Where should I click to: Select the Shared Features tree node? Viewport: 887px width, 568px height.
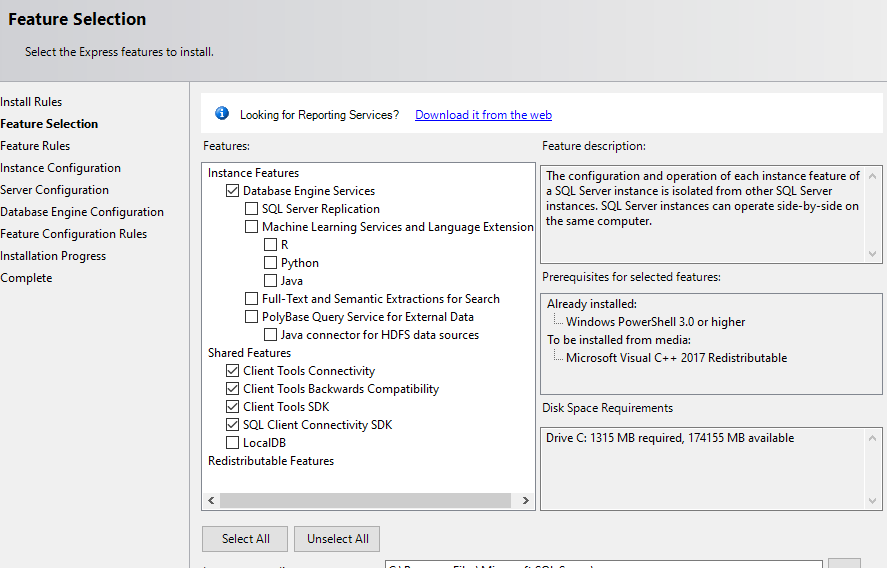(x=249, y=352)
